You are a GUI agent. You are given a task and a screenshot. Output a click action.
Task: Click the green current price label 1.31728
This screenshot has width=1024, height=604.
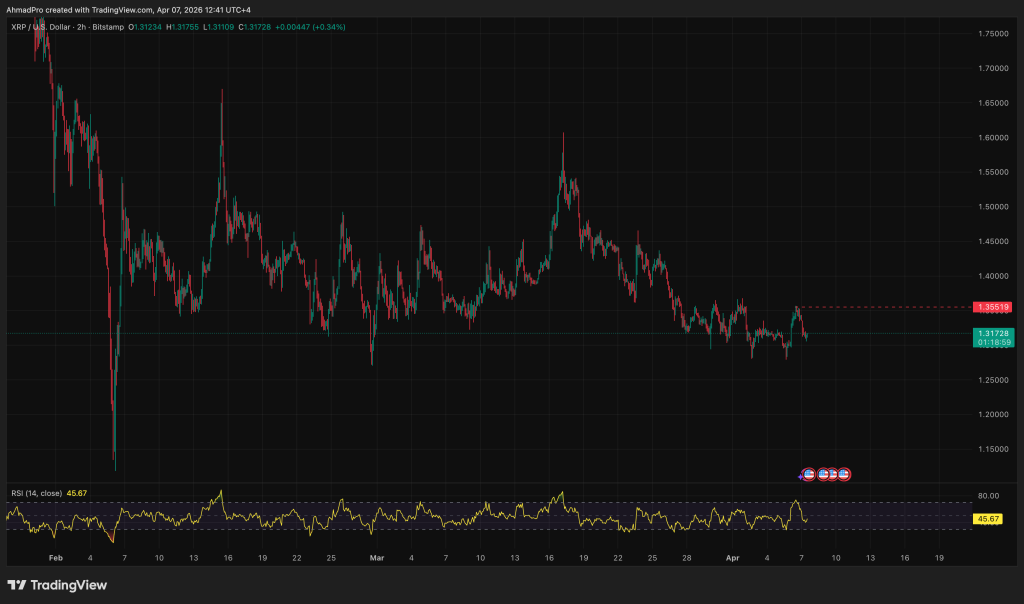coord(992,333)
